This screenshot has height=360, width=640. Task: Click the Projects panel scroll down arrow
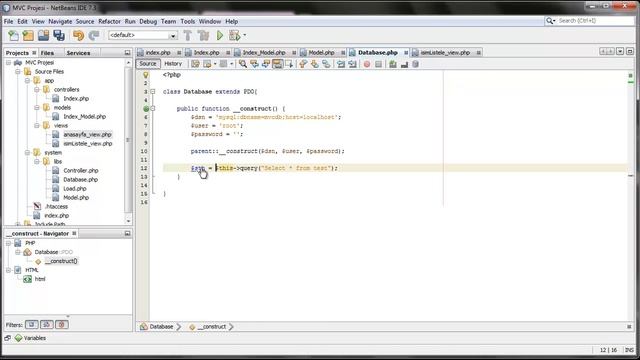(128, 221)
